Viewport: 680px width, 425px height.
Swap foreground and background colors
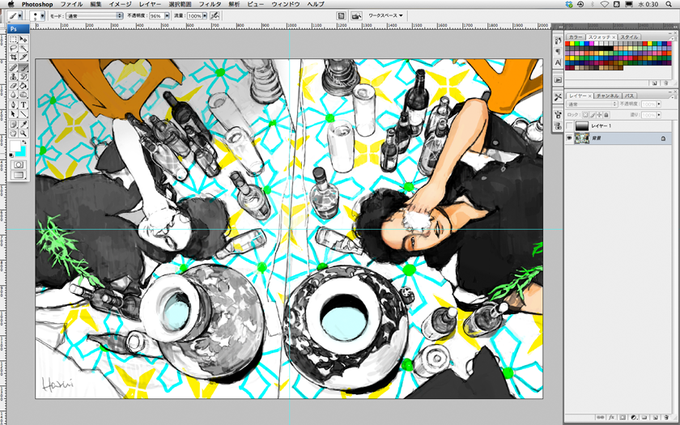24,142
